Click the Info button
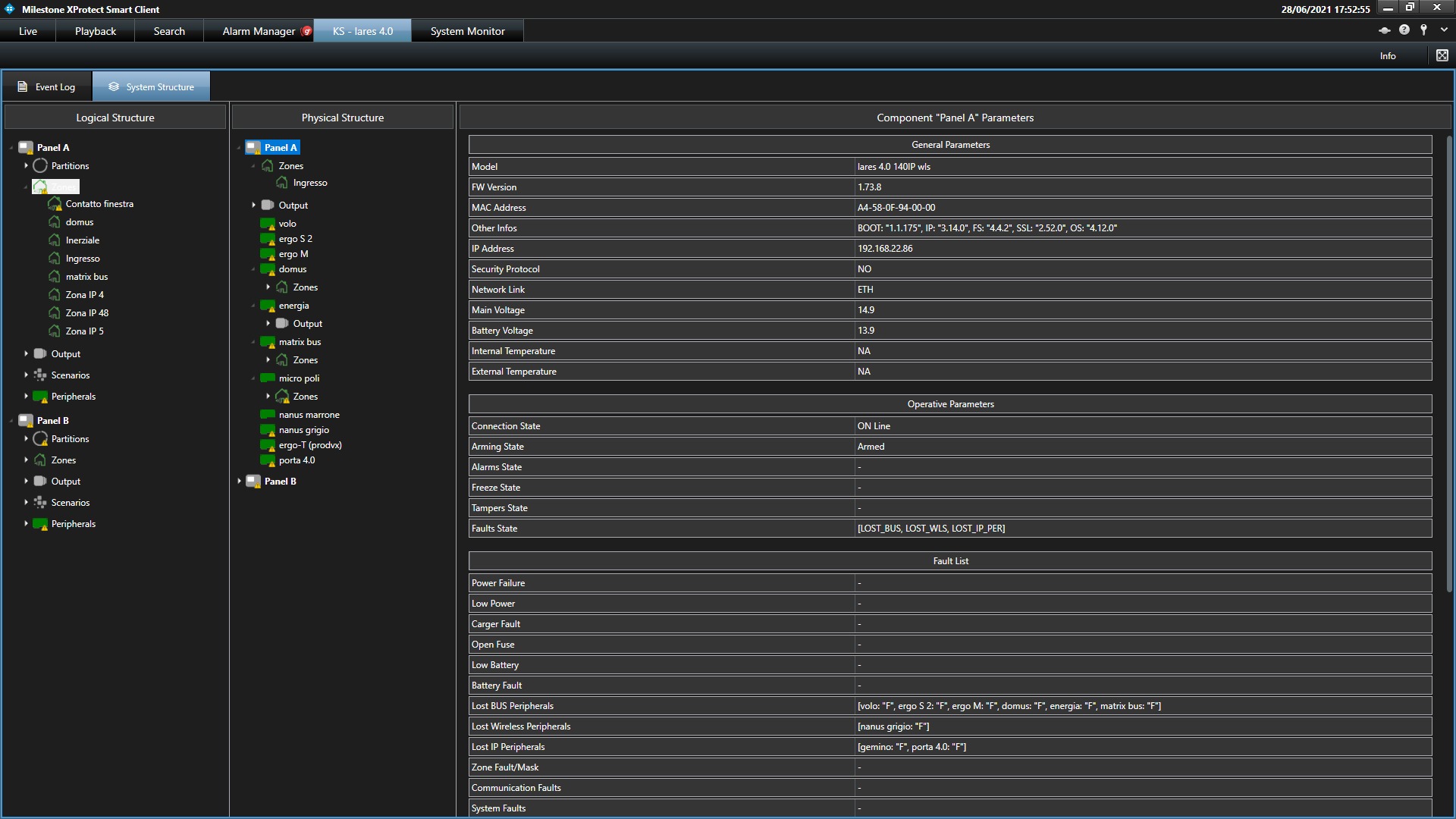This screenshot has height=819, width=1456. [x=1388, y=55]
